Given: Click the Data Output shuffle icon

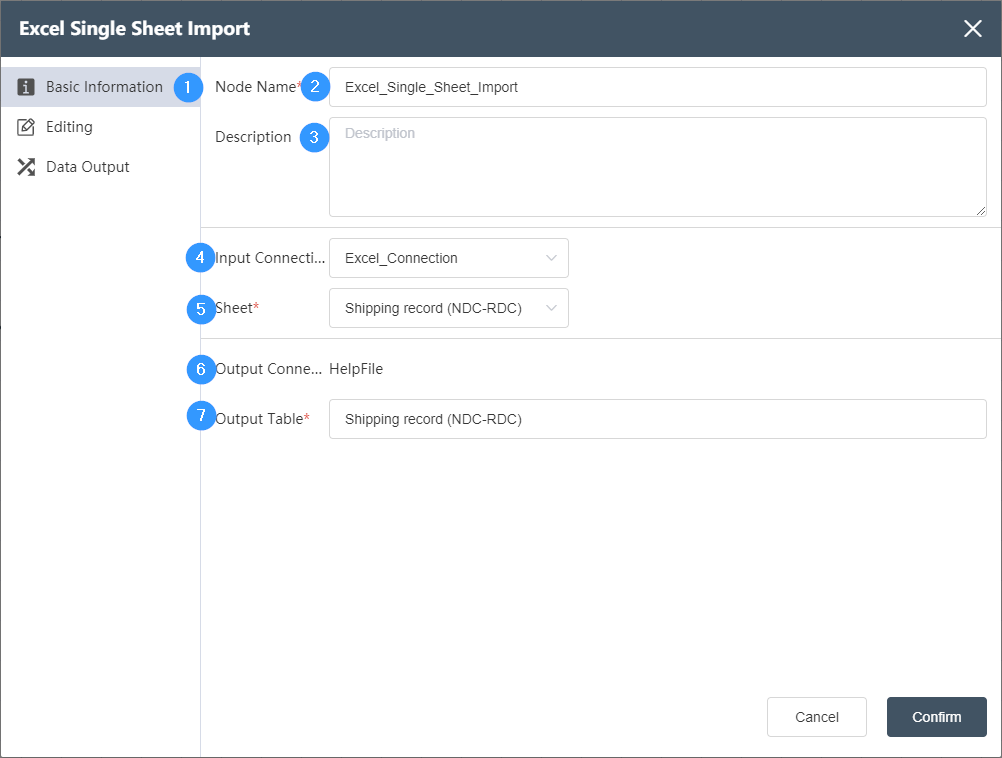Looking at the screenshot, I should pyautogui.click(x=26, y=167).
